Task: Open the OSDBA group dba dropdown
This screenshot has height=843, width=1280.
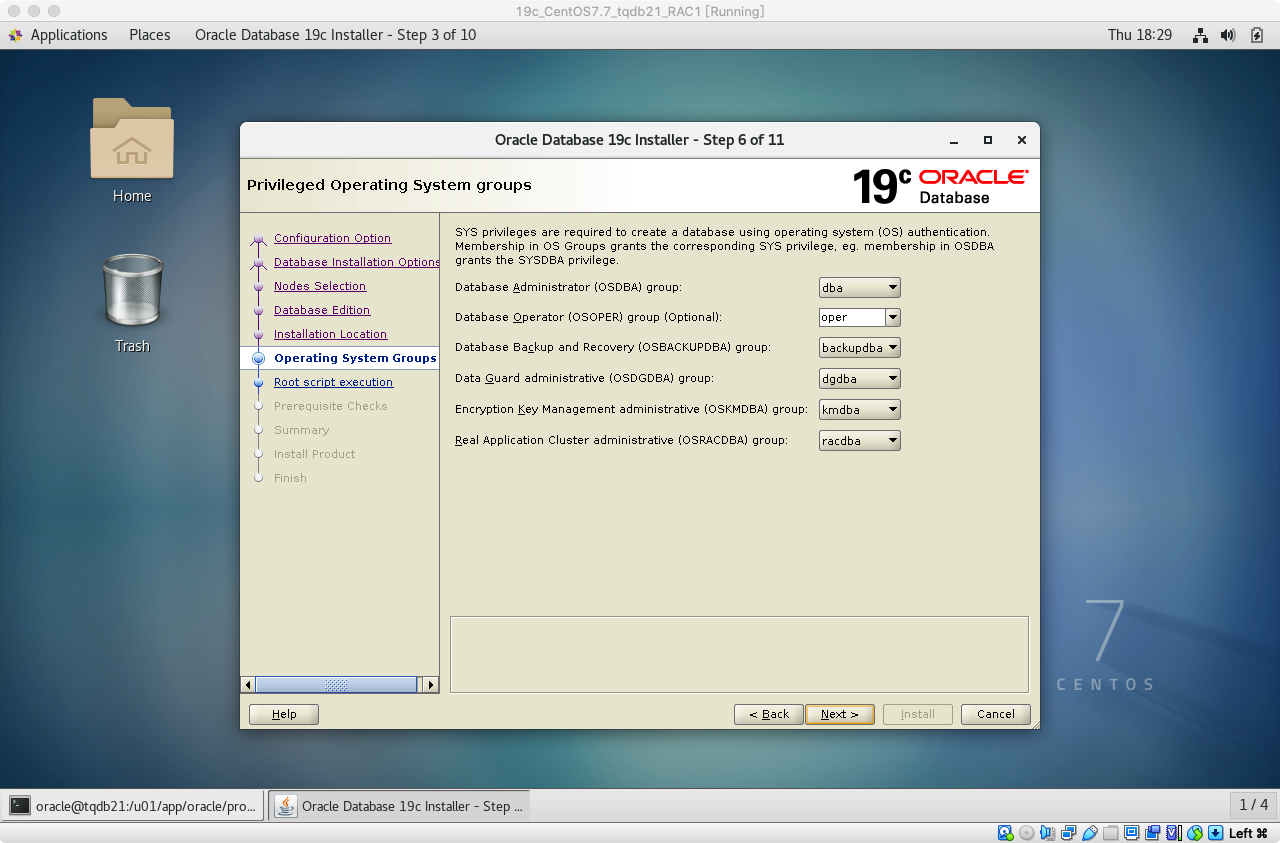Action: (860, 288)
